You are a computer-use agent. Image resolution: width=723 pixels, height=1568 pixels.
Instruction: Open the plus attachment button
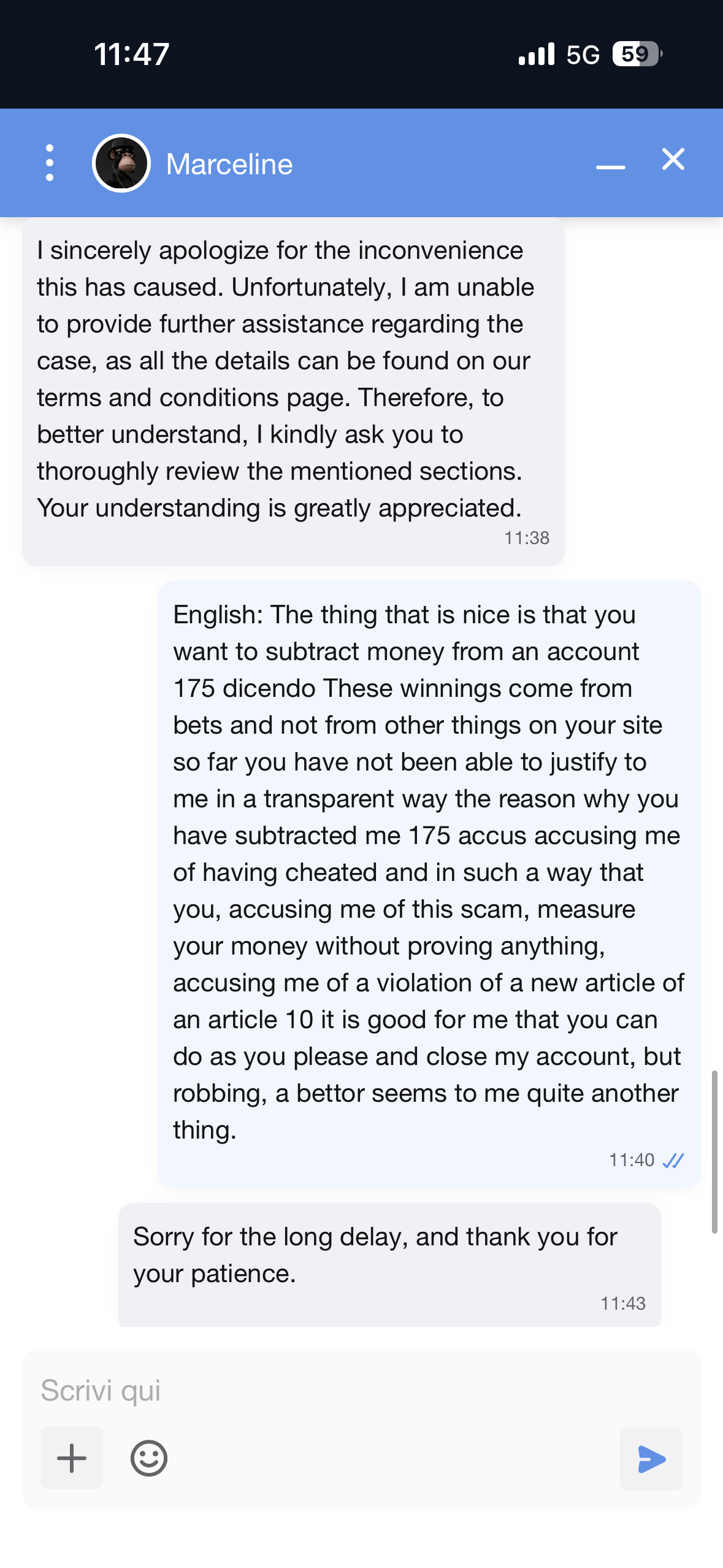(x=72, y=1458)
